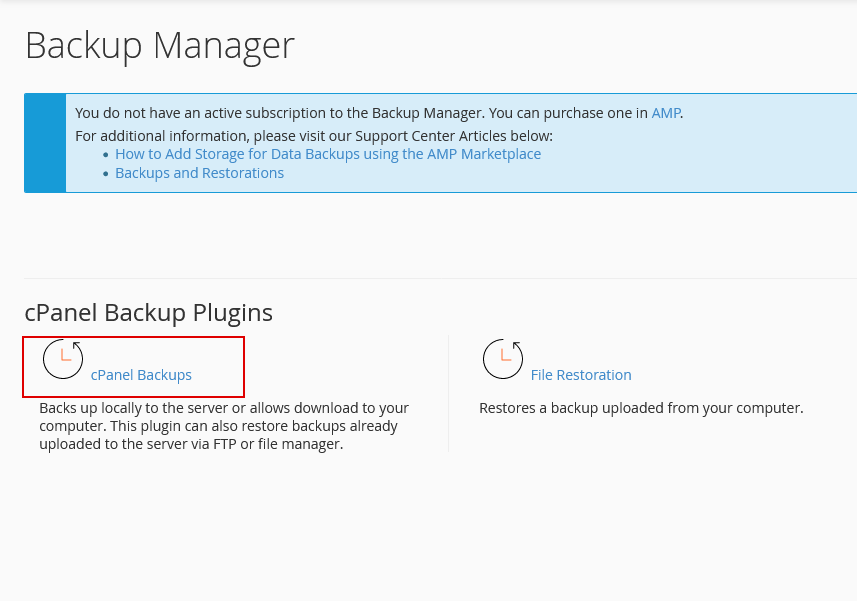Click the cPanel Backups clock icon
The width and height of the screenshot is (857, 601).
click(x=63, y=359)
